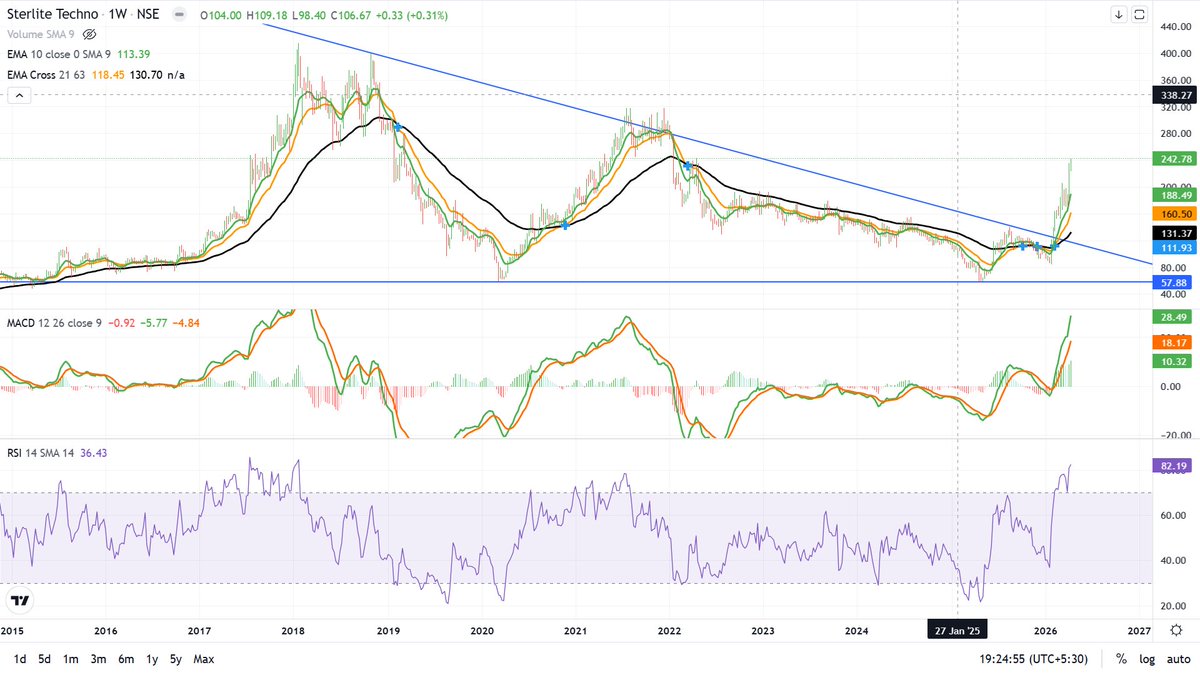Enable percentage scale with the % button

tap(1121, 659)
